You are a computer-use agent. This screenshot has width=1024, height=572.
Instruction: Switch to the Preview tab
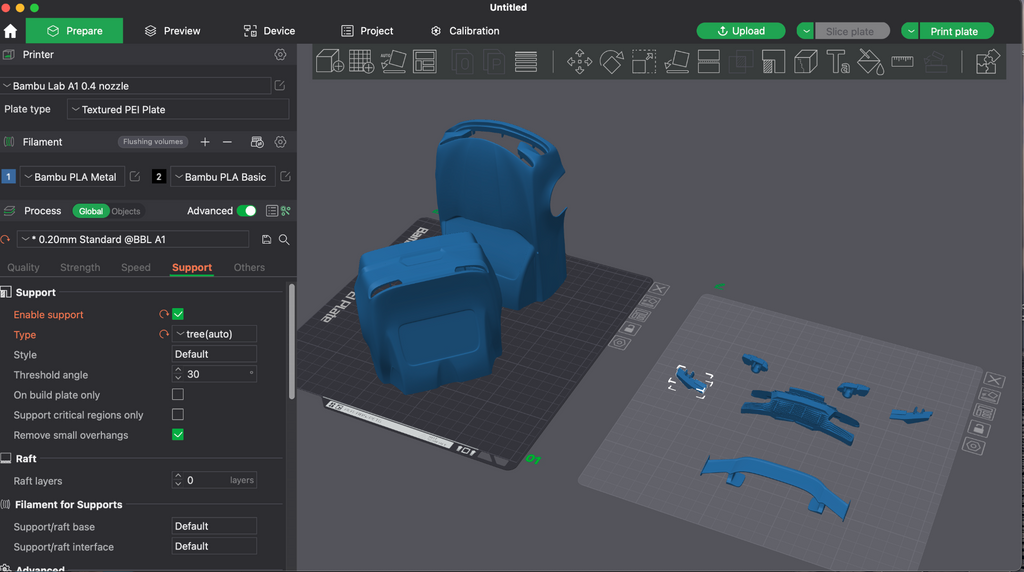[x=173, y=31]
